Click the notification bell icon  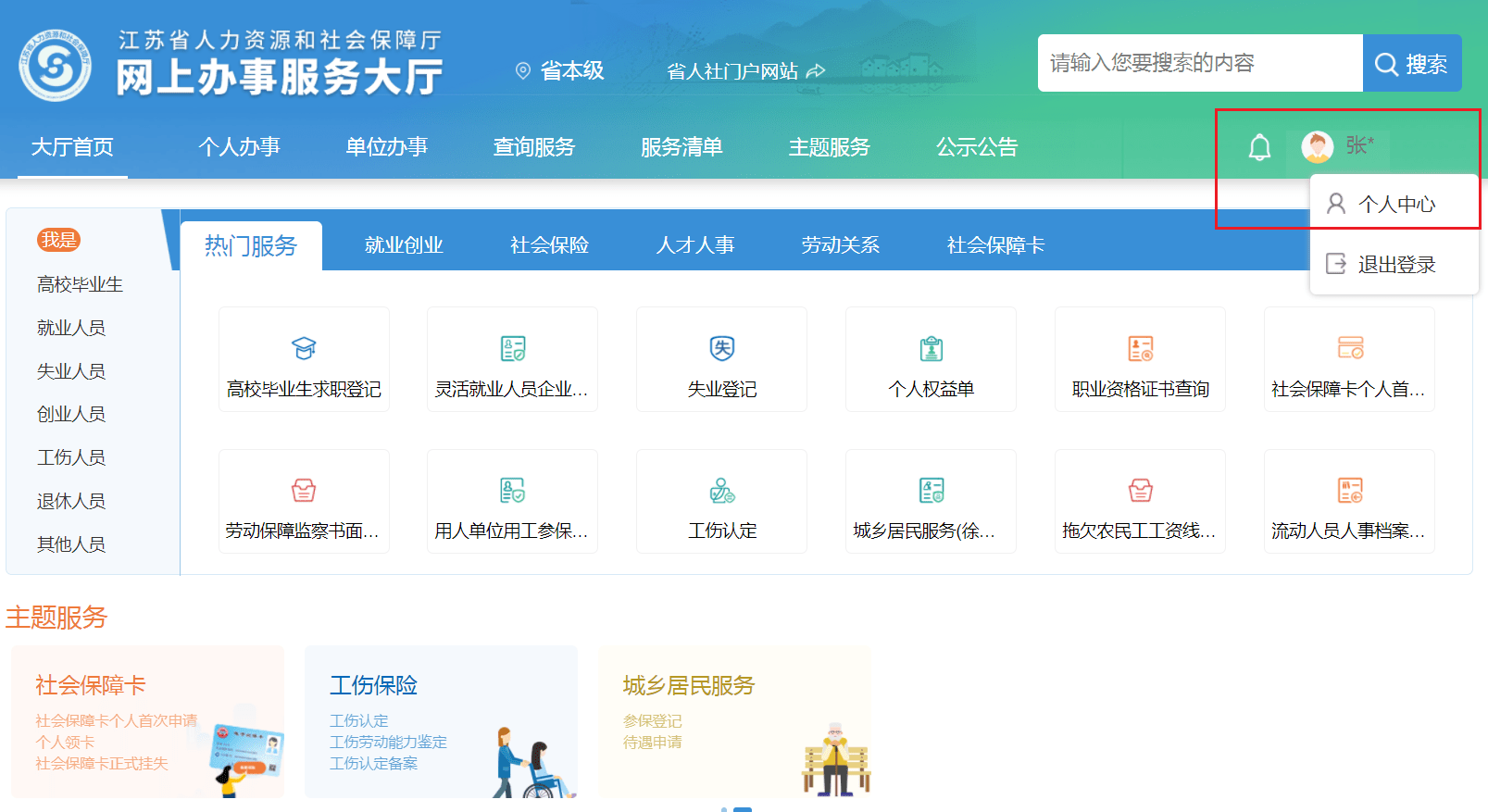(x=1259, y=147)
